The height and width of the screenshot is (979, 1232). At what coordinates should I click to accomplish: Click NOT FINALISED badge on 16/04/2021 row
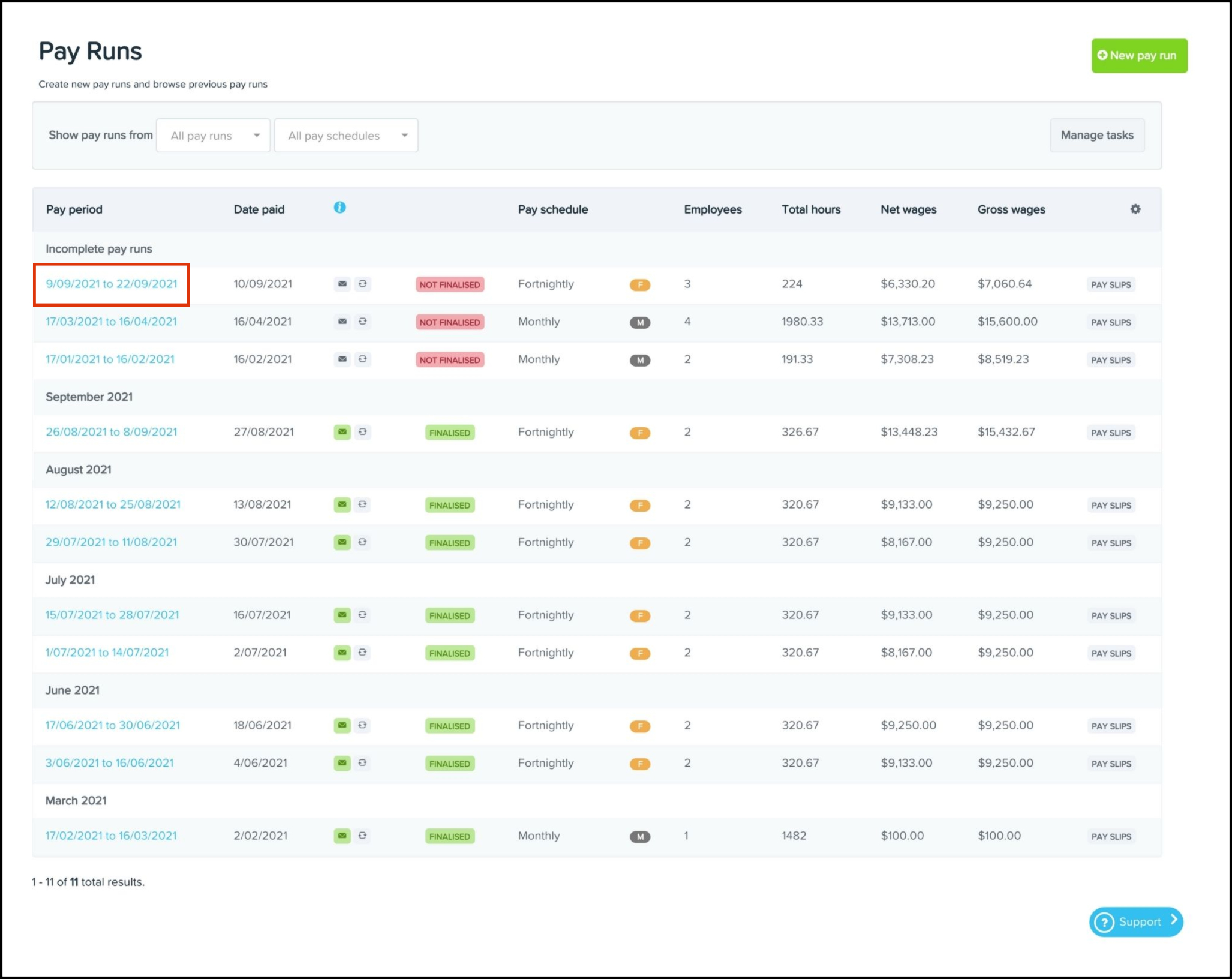tap(450, 322)
